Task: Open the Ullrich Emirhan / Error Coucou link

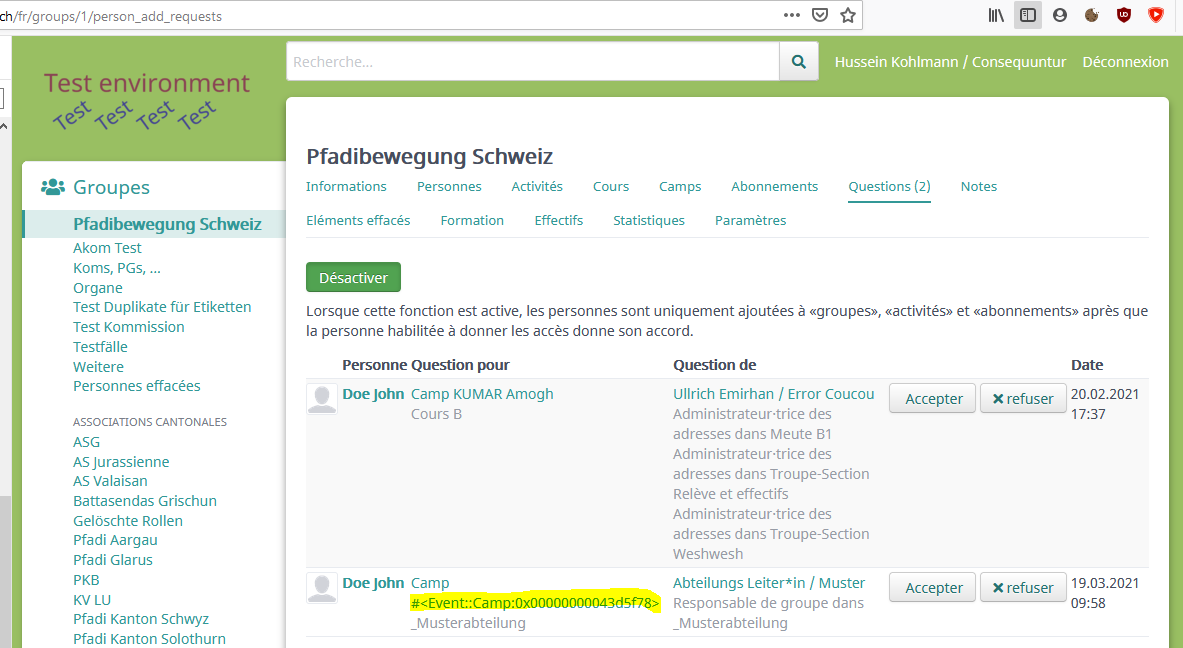Action: pyautogui.click(x=774, y=393)
